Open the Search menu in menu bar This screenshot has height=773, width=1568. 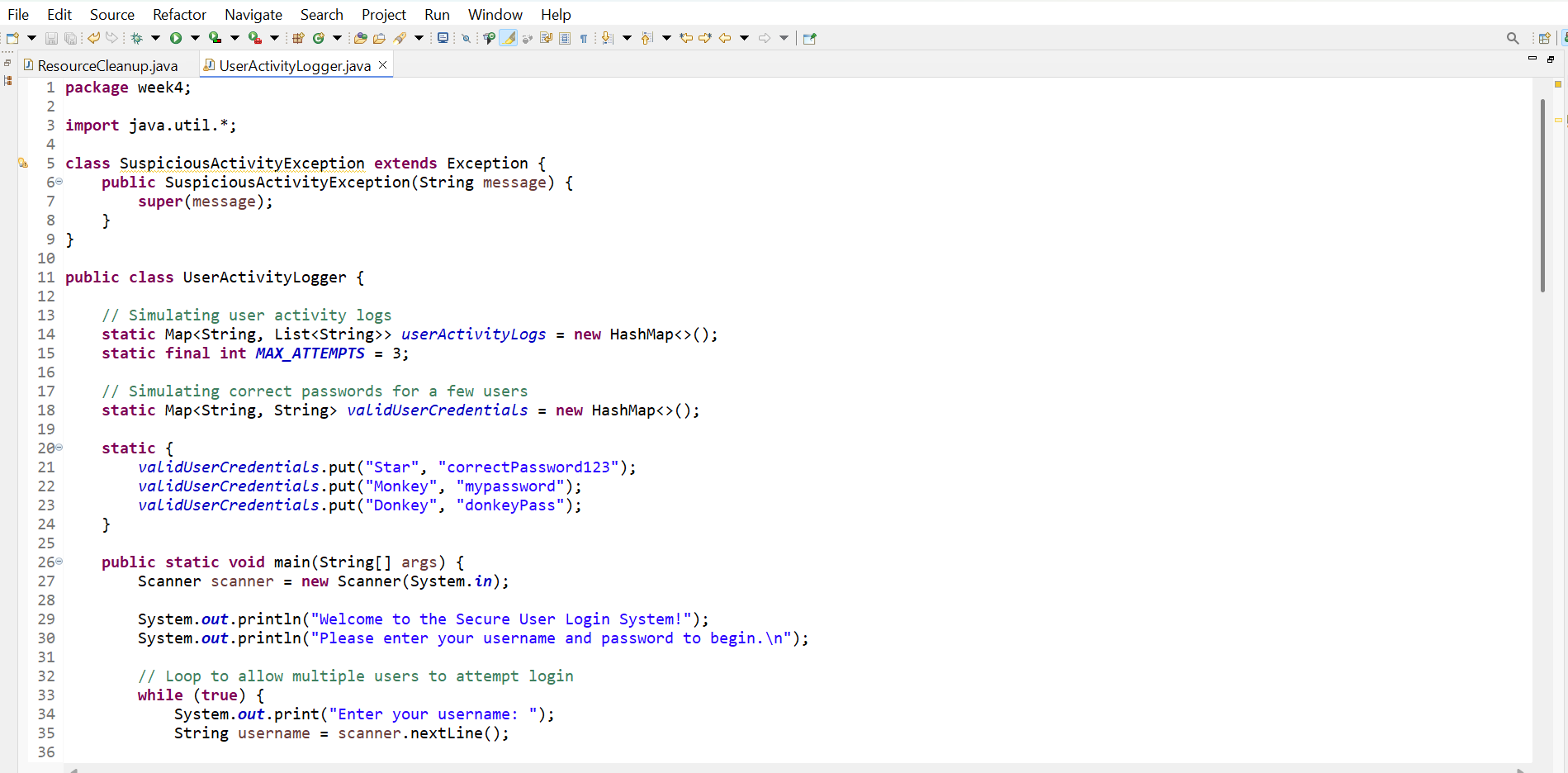pos(321,15)
